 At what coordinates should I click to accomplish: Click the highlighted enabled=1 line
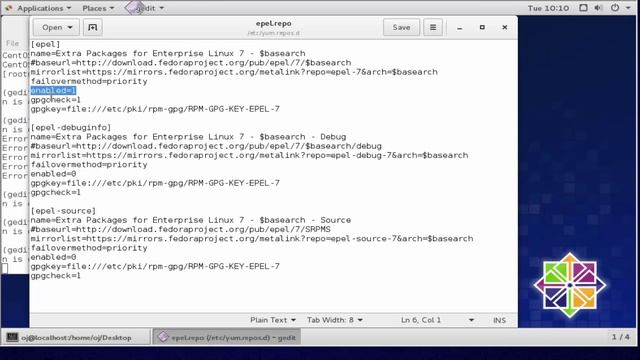53,91
